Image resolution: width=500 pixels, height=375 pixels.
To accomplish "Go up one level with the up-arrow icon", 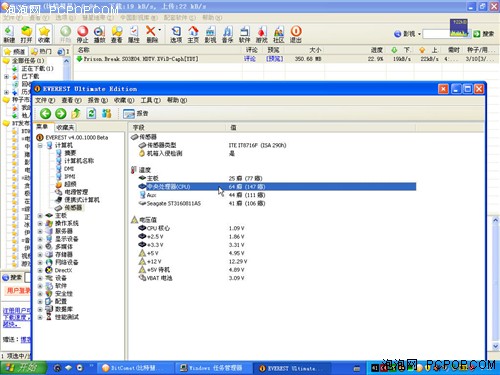I will pyautogui.click(x=76, y=114).
